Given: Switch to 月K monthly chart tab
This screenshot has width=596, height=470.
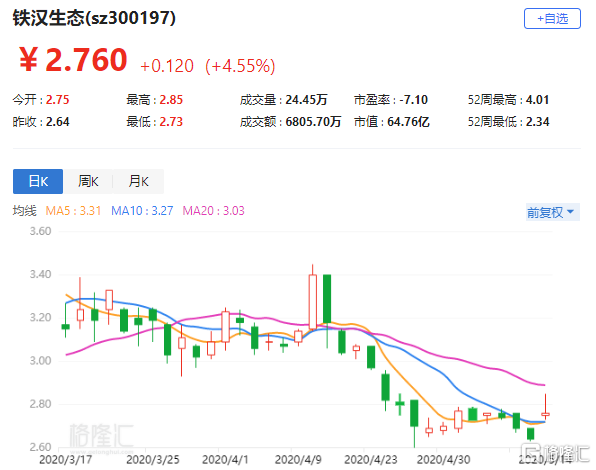Looking at the screenshot, I should point(138,181).
